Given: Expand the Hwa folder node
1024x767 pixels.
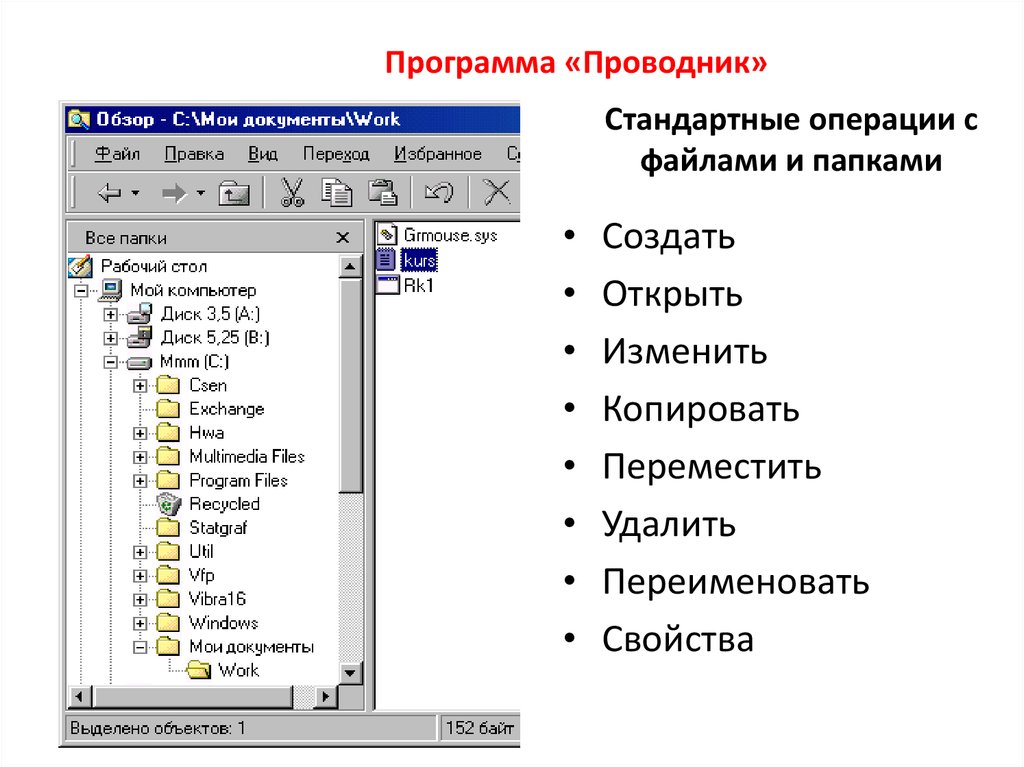Looking at the screenshot, I should pyautogui.click(x=140, y=433).
